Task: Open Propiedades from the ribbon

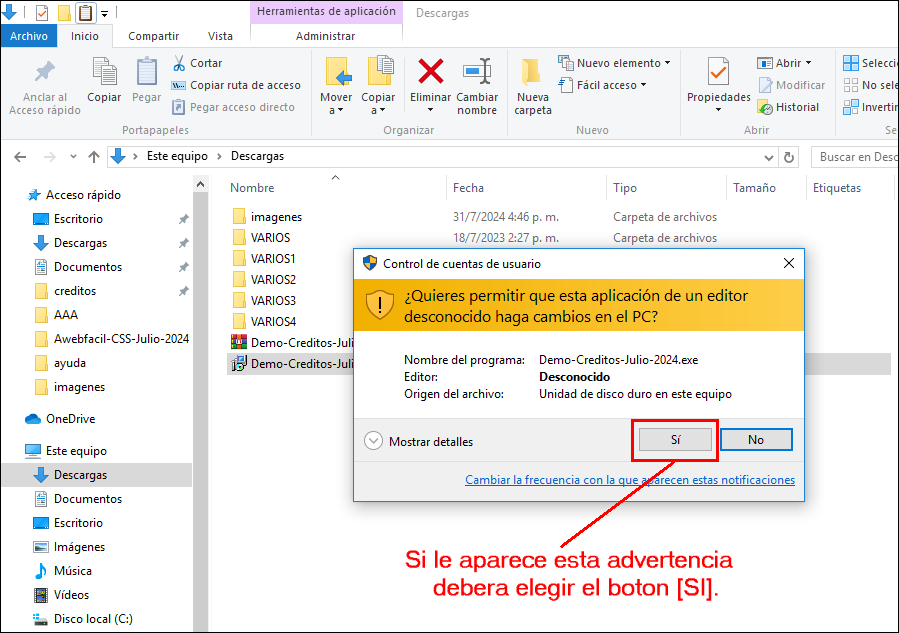Action: (718, 74)
